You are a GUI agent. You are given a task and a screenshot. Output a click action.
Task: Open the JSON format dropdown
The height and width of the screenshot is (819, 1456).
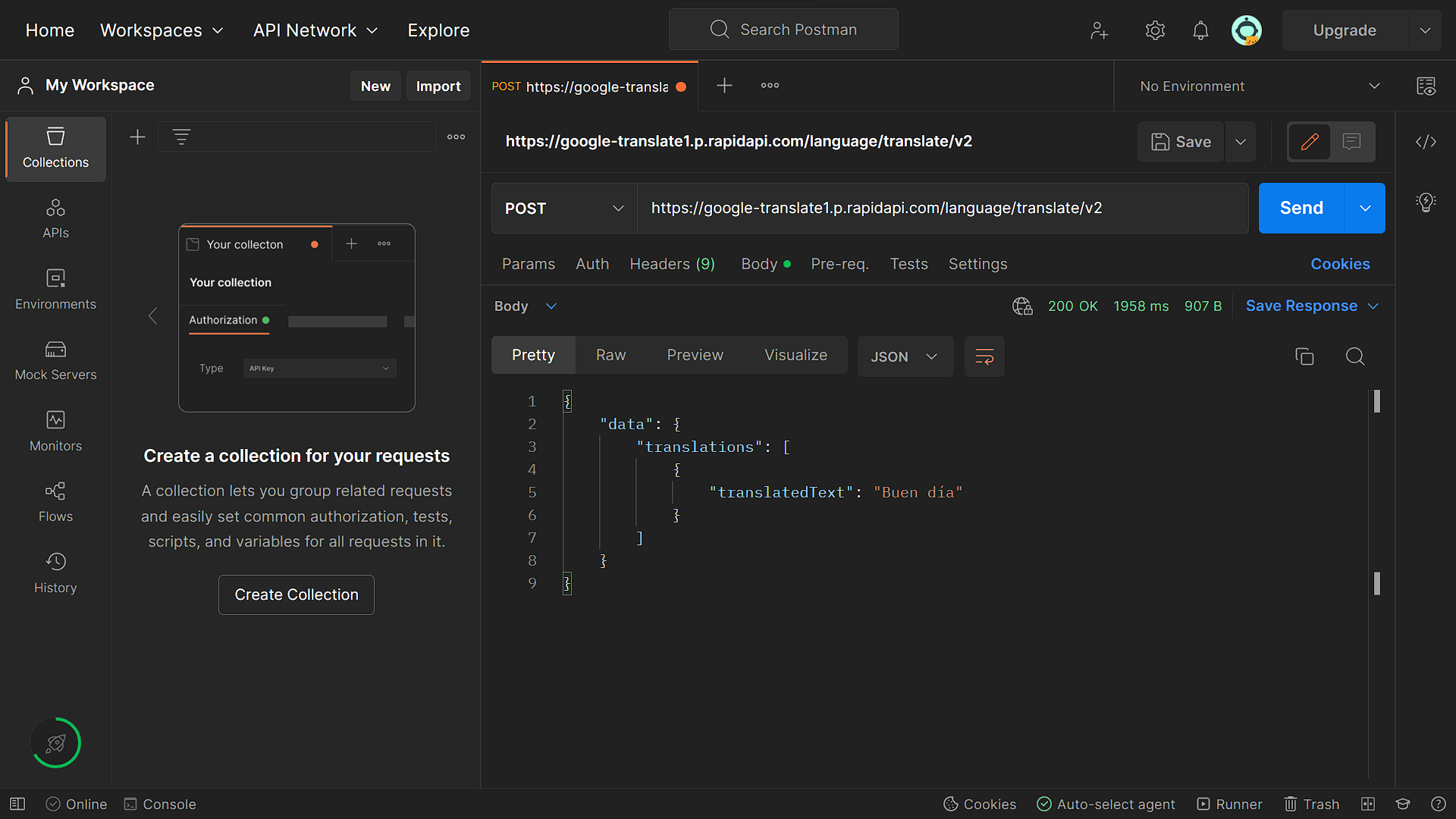click(x=905, y=356)
